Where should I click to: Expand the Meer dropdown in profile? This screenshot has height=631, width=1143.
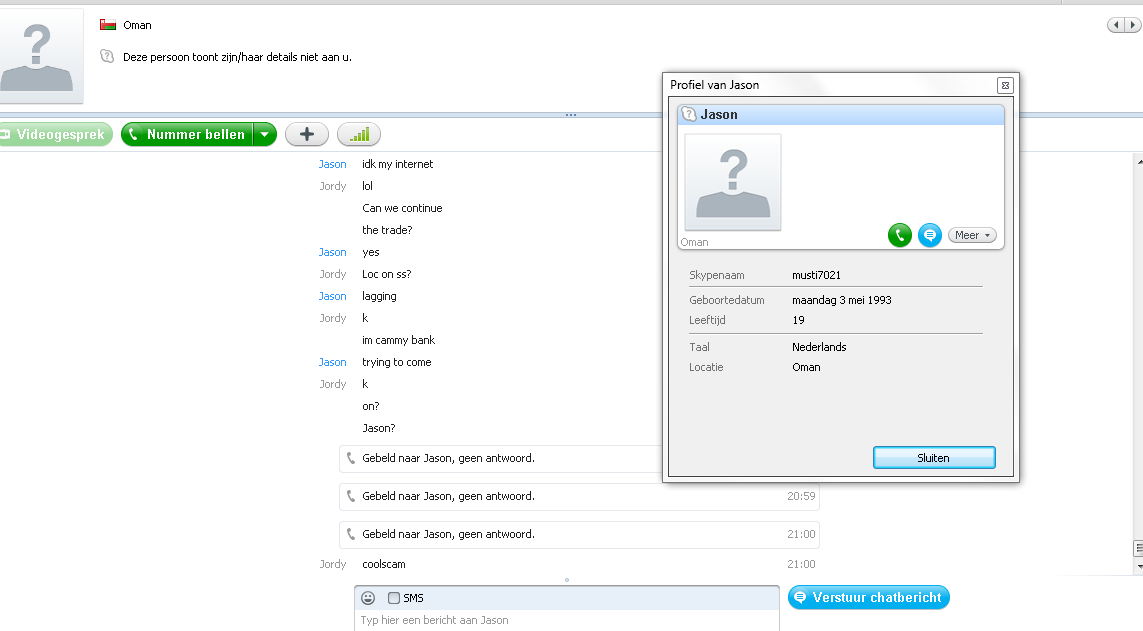(972, 235)
